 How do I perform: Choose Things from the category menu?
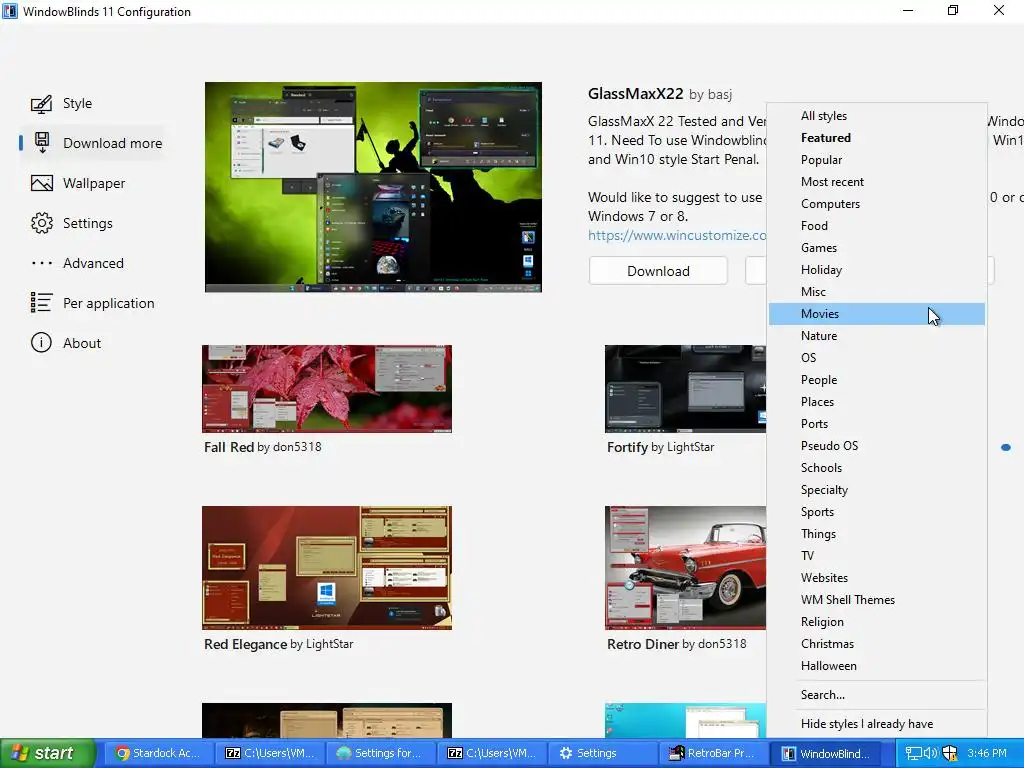point(876,534)
